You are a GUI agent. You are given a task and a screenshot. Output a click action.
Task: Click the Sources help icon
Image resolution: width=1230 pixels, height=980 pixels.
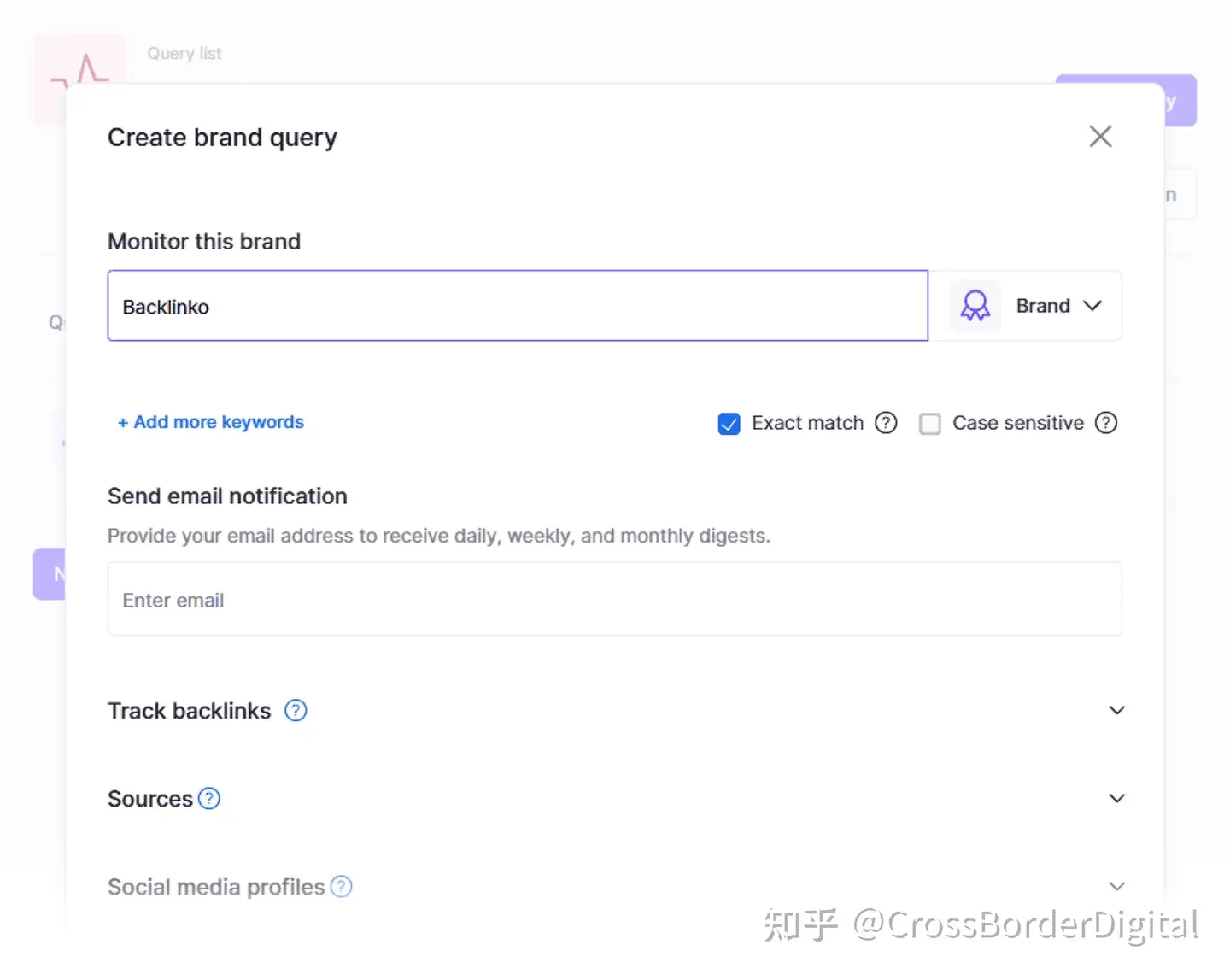(x=209, y=799)
